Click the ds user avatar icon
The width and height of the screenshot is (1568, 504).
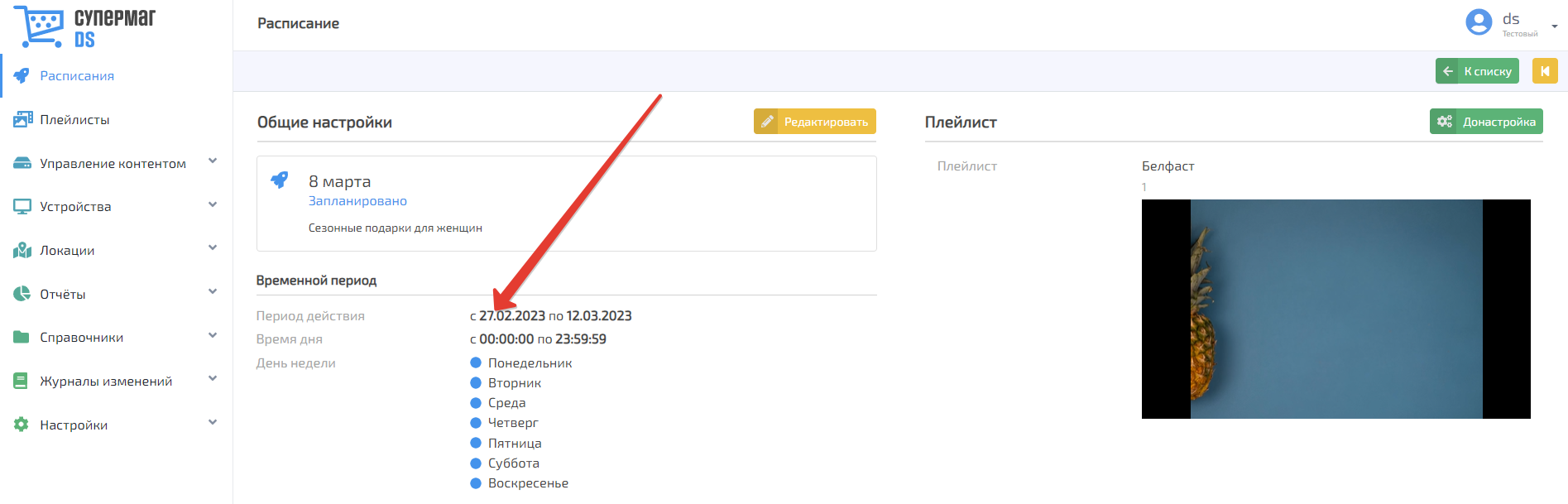[x=1479, y=22]
